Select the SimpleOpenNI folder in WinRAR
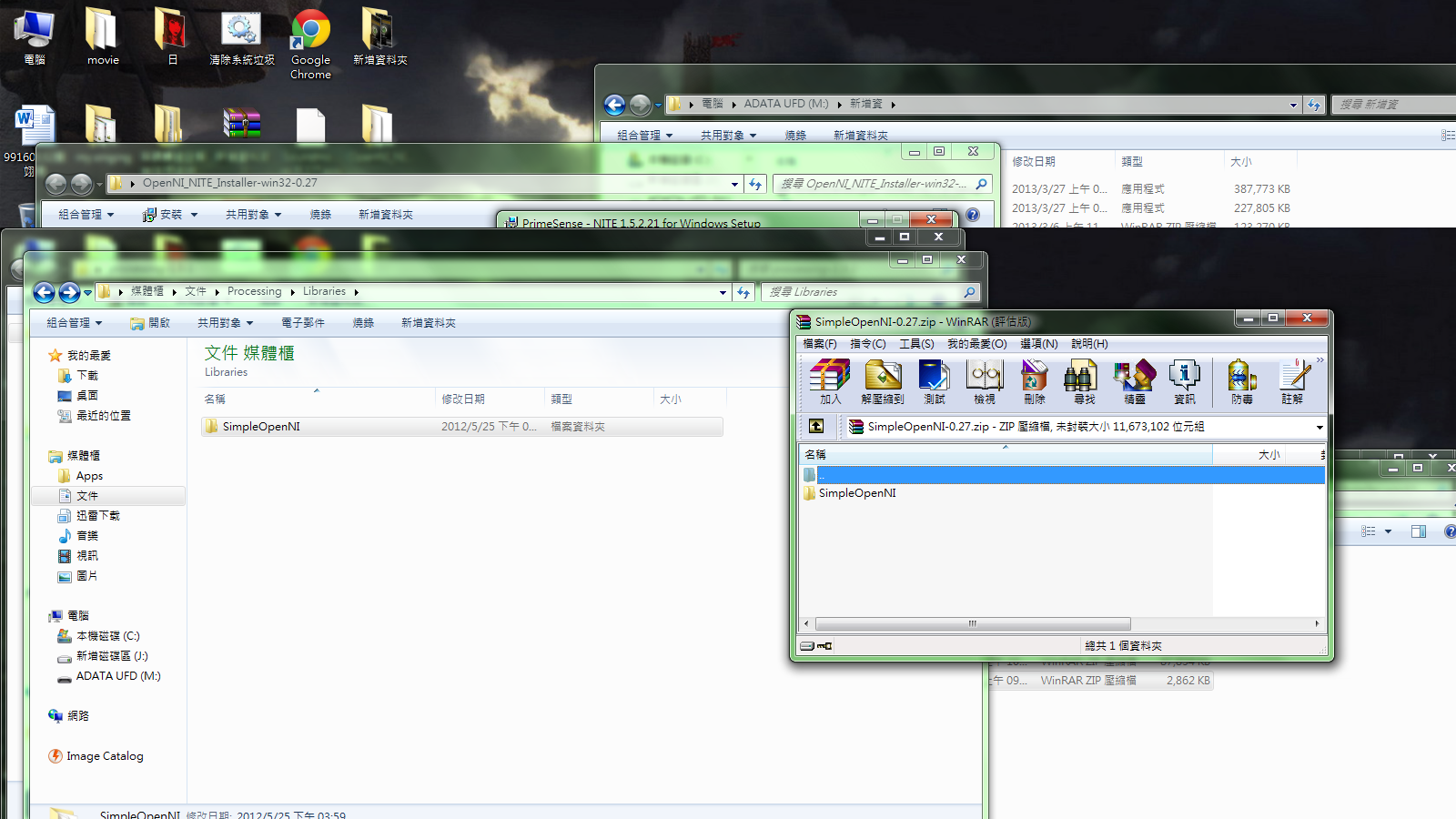 pos(857,493)
